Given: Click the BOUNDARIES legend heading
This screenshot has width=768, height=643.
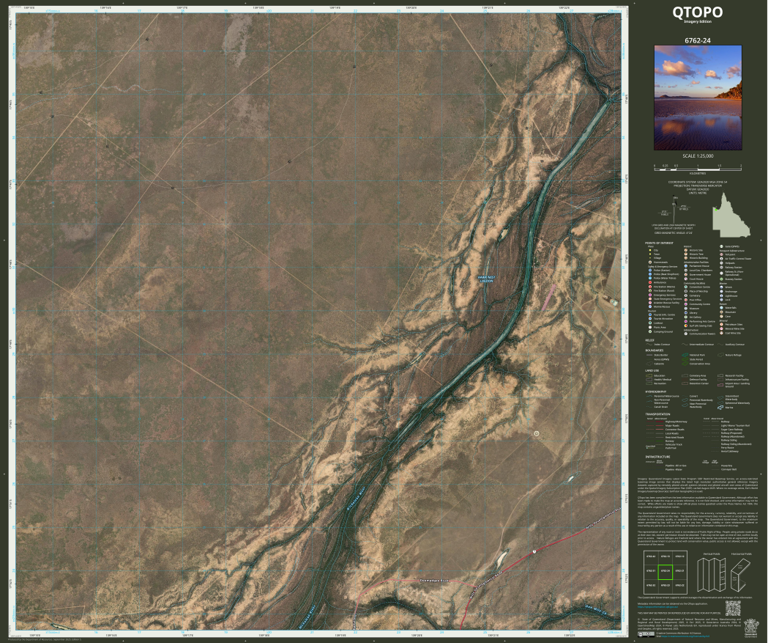Looking at the screenshot, I should 654,350.
